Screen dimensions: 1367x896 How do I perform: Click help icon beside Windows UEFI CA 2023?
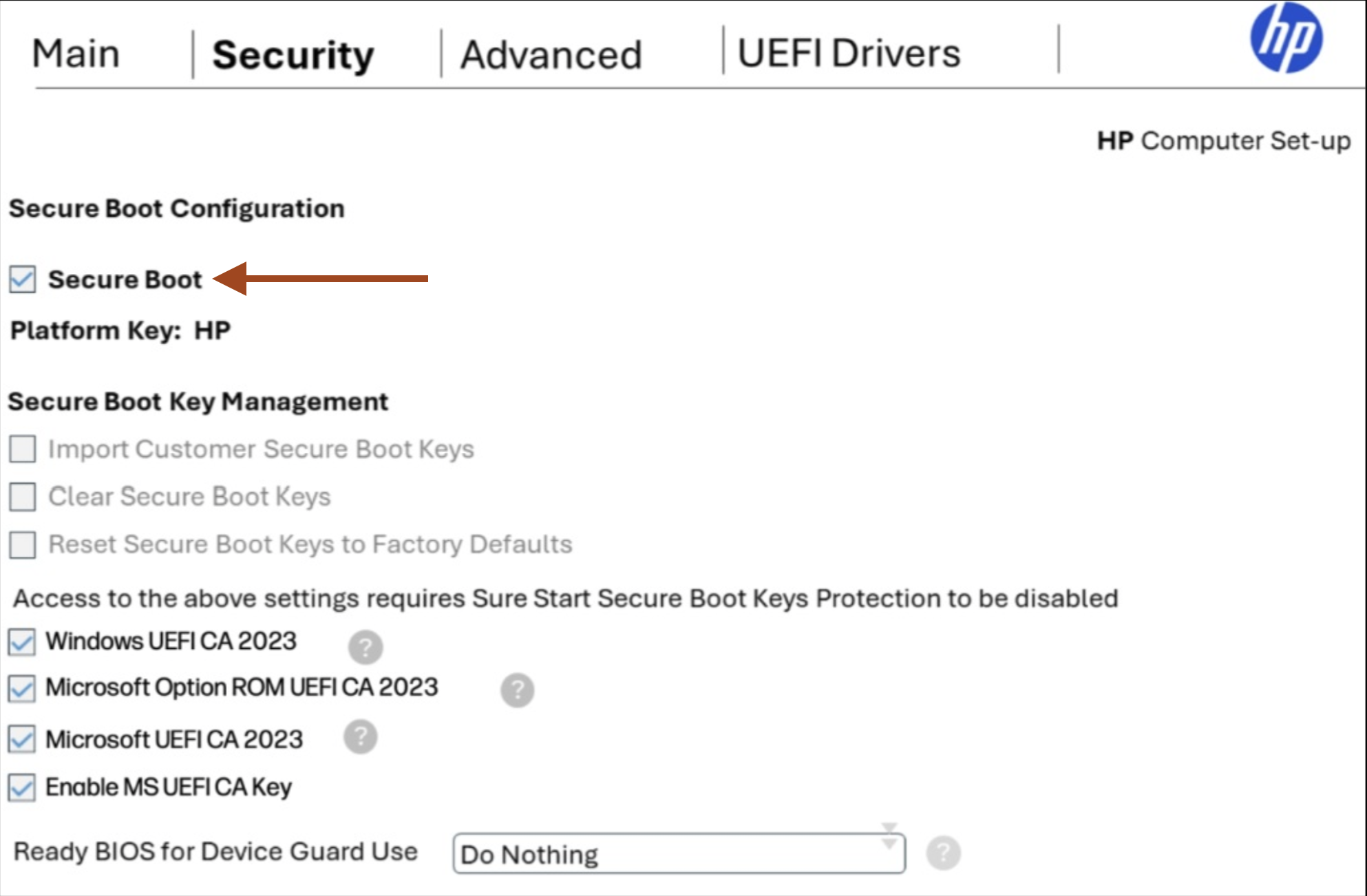click(365, 647)
